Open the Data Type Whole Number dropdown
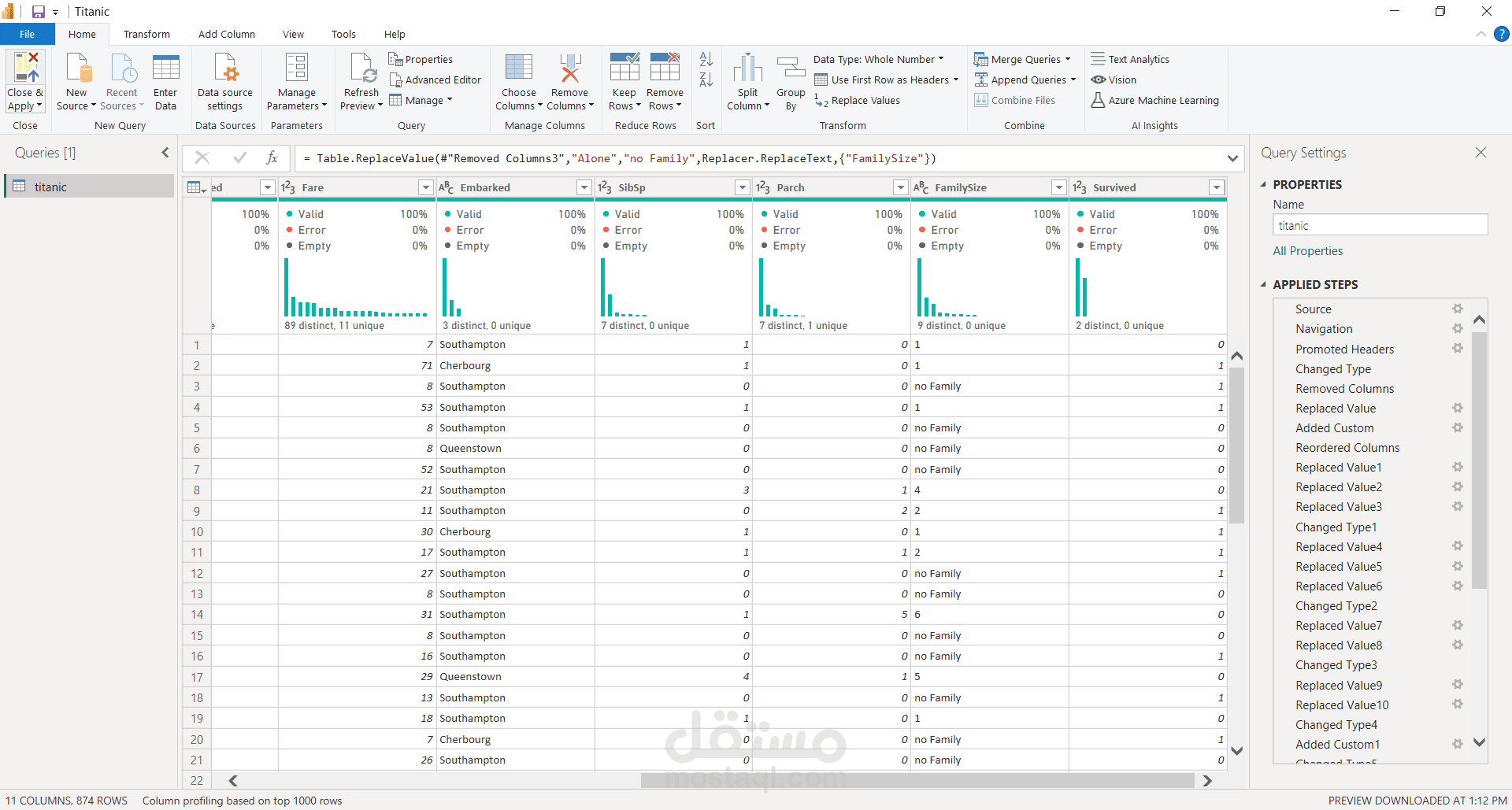This screenshot has width=1512, height=810. tap(878, 59)
